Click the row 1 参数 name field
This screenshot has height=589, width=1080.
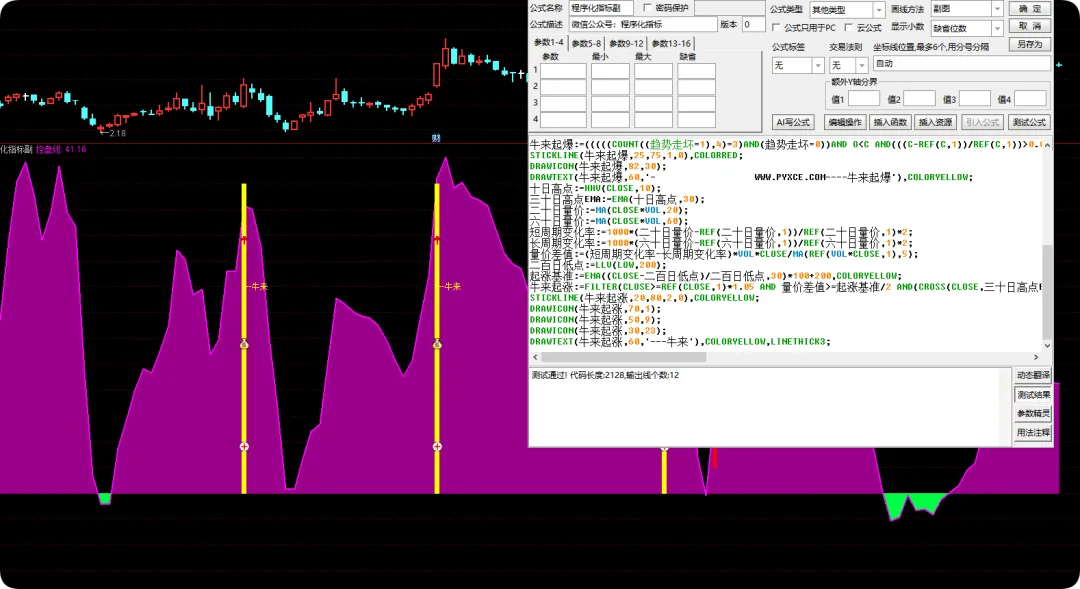coord(563,71)
